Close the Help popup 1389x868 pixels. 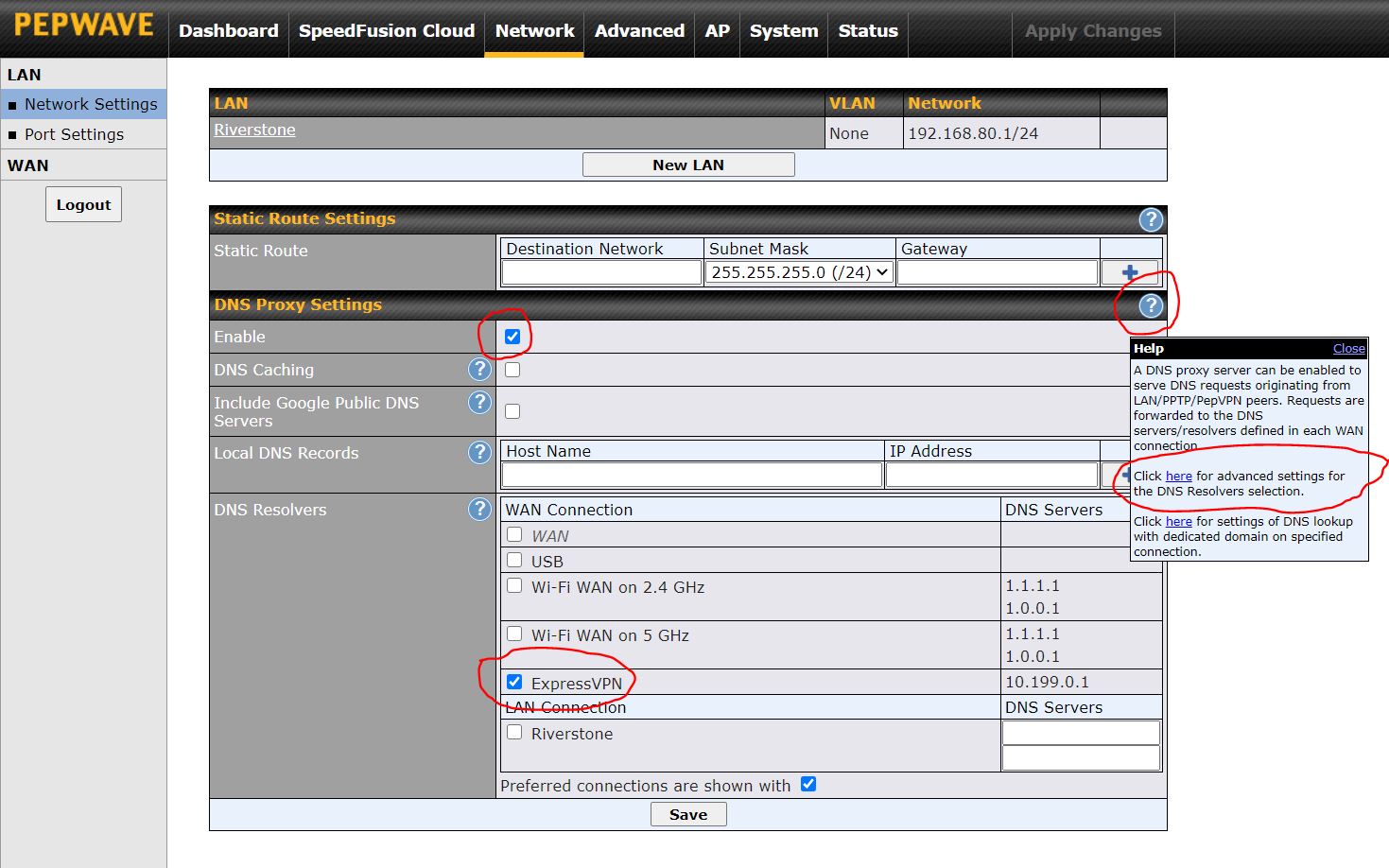click(x=1348, y=348)
